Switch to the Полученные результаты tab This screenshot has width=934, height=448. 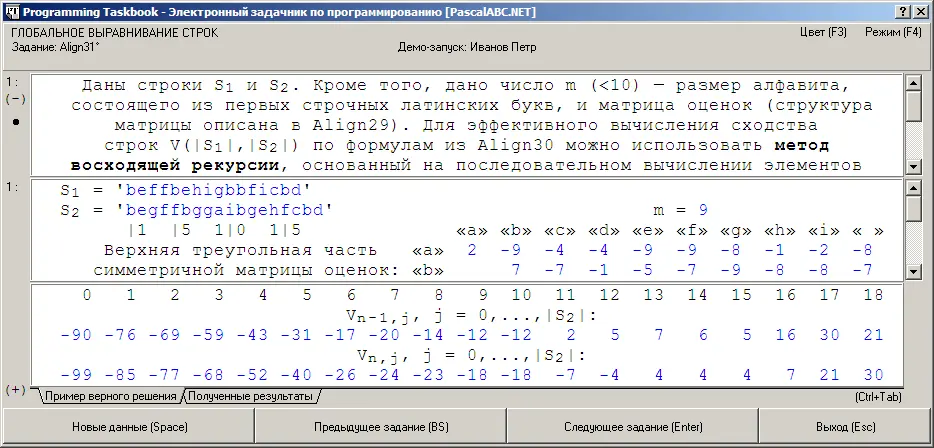point(250,397)
